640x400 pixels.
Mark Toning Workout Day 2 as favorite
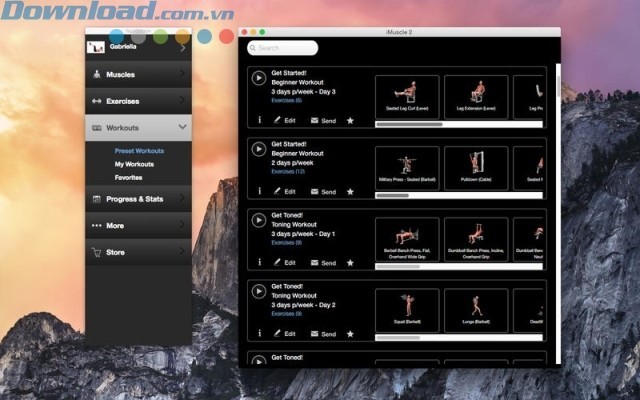(350, 333)
